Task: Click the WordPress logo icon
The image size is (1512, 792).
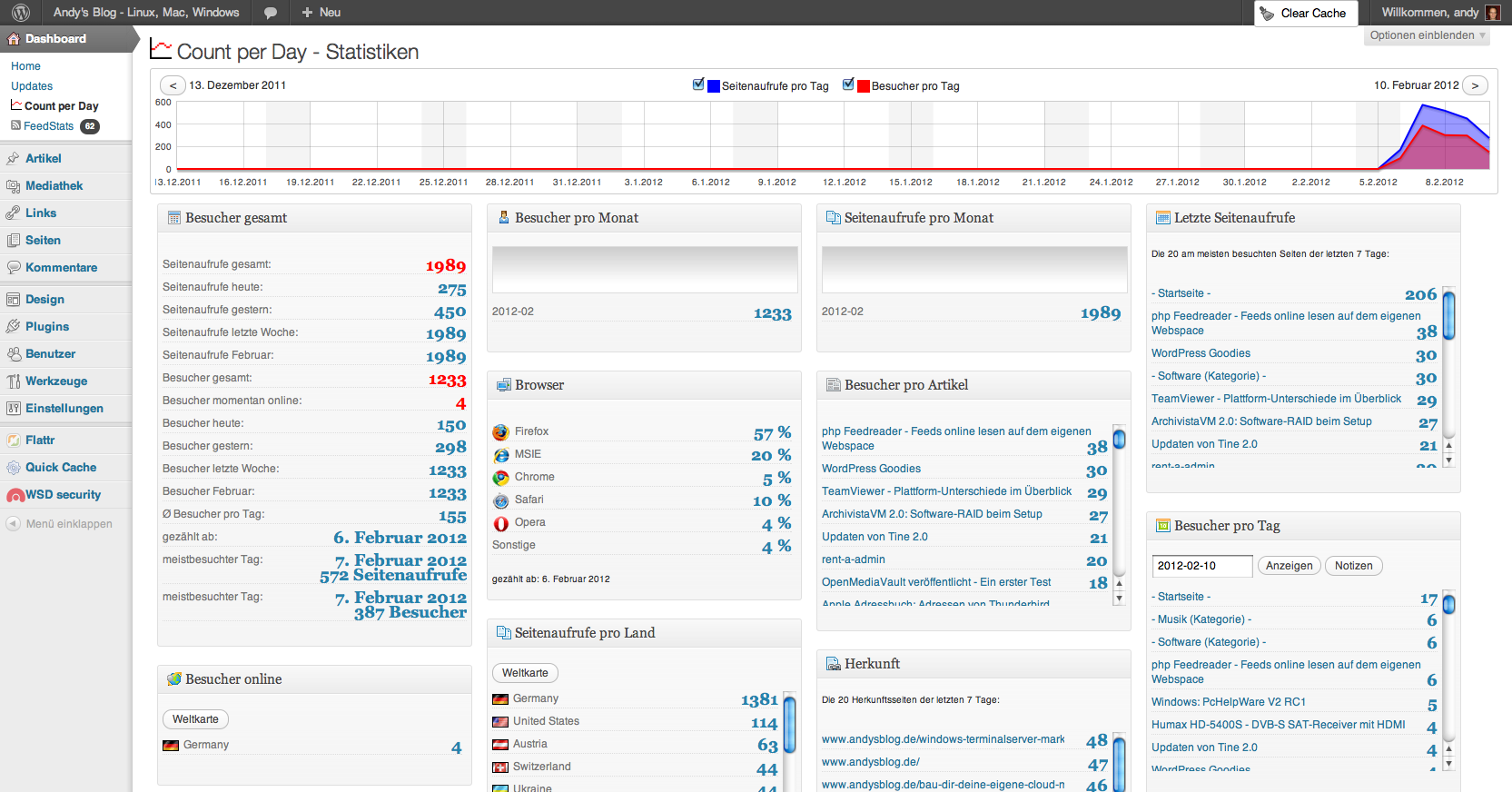Action: click(x=20, y=13)
